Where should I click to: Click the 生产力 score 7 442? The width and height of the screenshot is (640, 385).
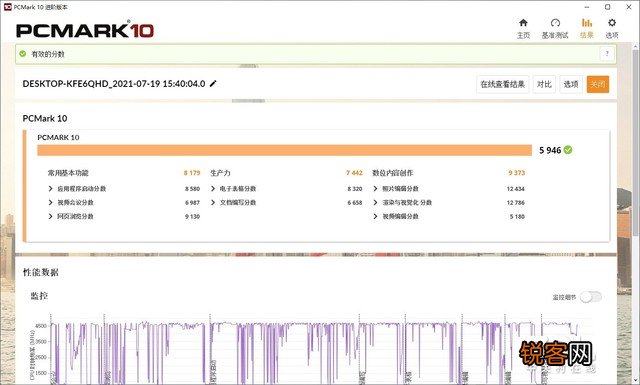click(x=354, y=173)
